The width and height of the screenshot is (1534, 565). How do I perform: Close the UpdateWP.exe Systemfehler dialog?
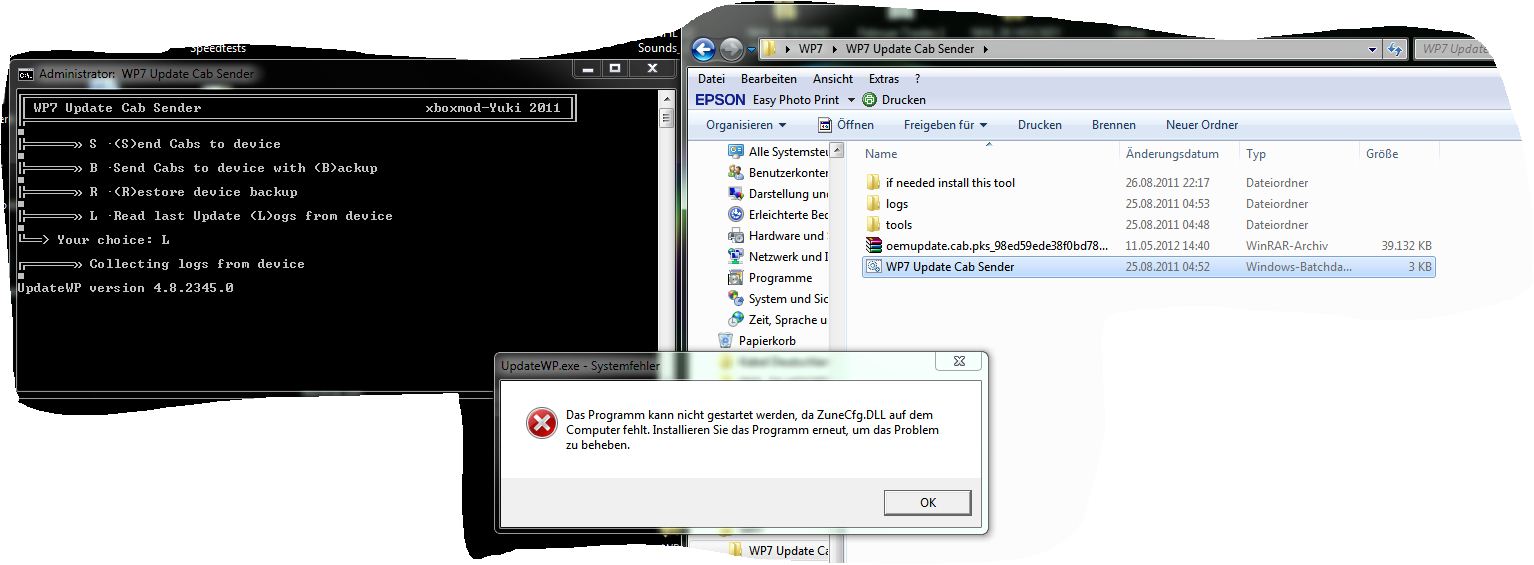959,362
